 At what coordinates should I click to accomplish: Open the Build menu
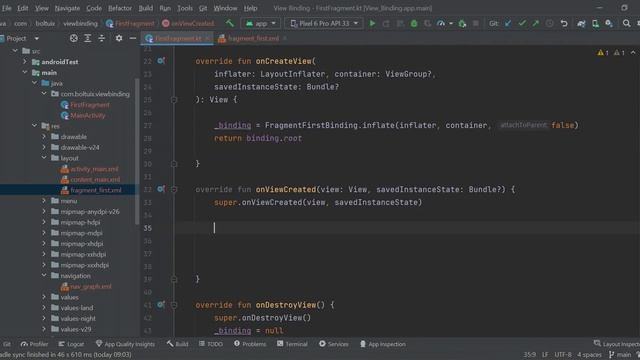[146, 8]
